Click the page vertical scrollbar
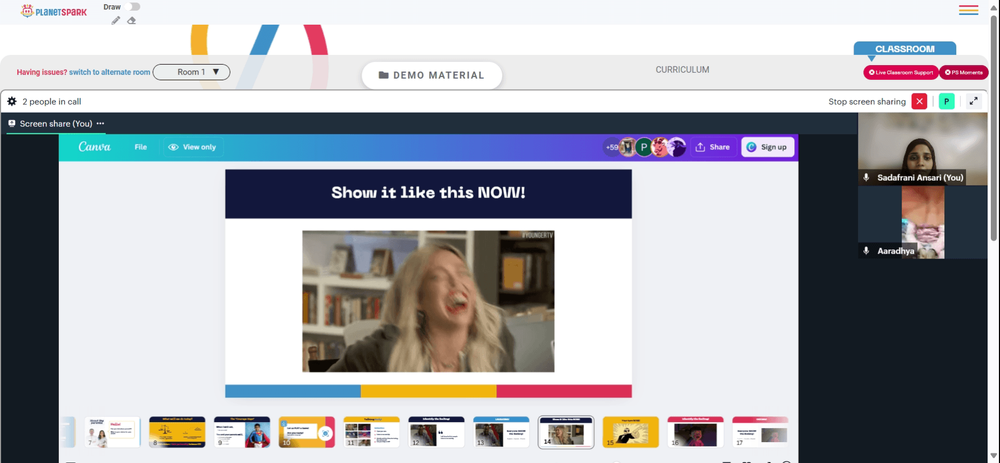1000x463 pixels. coord(995,128)
